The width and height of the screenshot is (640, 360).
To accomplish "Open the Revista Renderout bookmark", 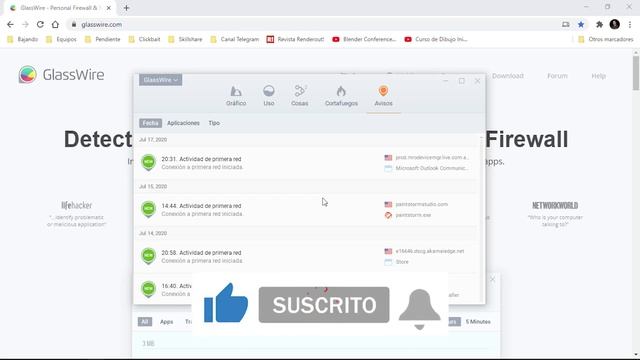I will coord(296,39).
